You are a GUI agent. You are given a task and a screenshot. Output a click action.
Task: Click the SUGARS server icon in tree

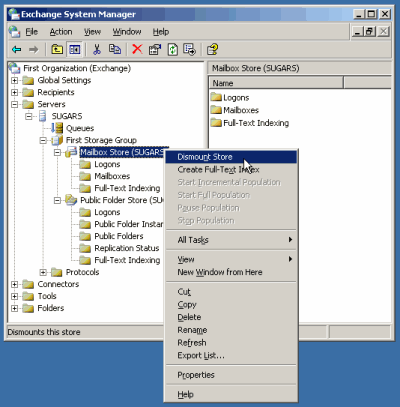click(43, 116)
